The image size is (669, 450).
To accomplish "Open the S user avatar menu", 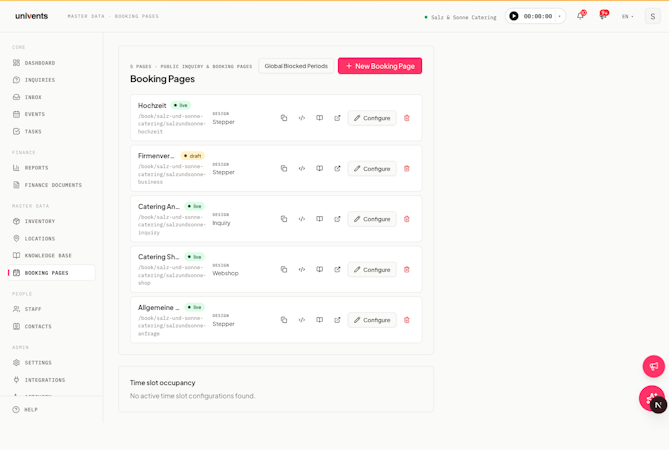I will point(652,16).
